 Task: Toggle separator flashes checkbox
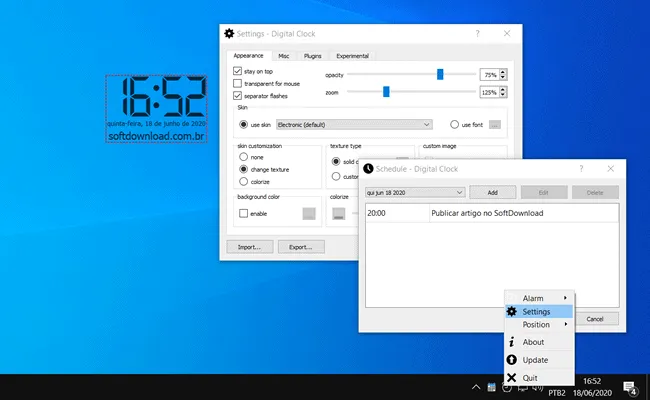pos(237,96)
